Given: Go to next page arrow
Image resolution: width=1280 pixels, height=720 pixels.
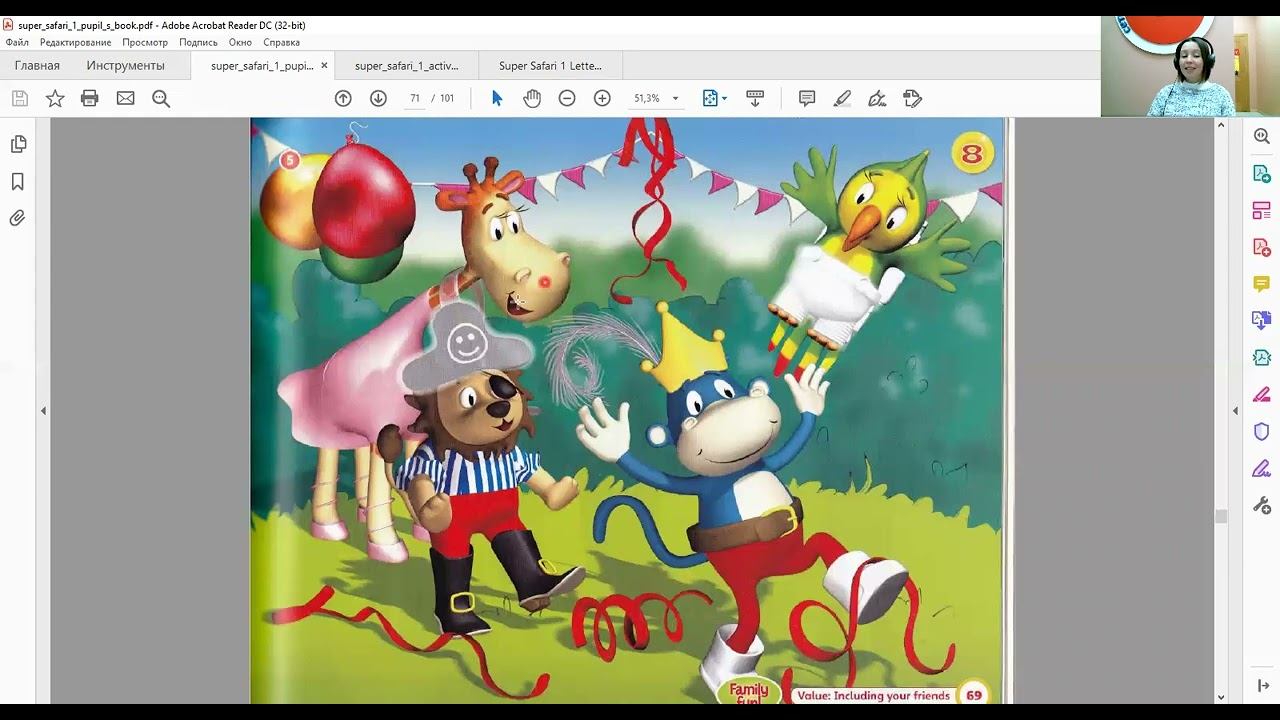Looking at the screenshot, I should [x=378, y=98].
